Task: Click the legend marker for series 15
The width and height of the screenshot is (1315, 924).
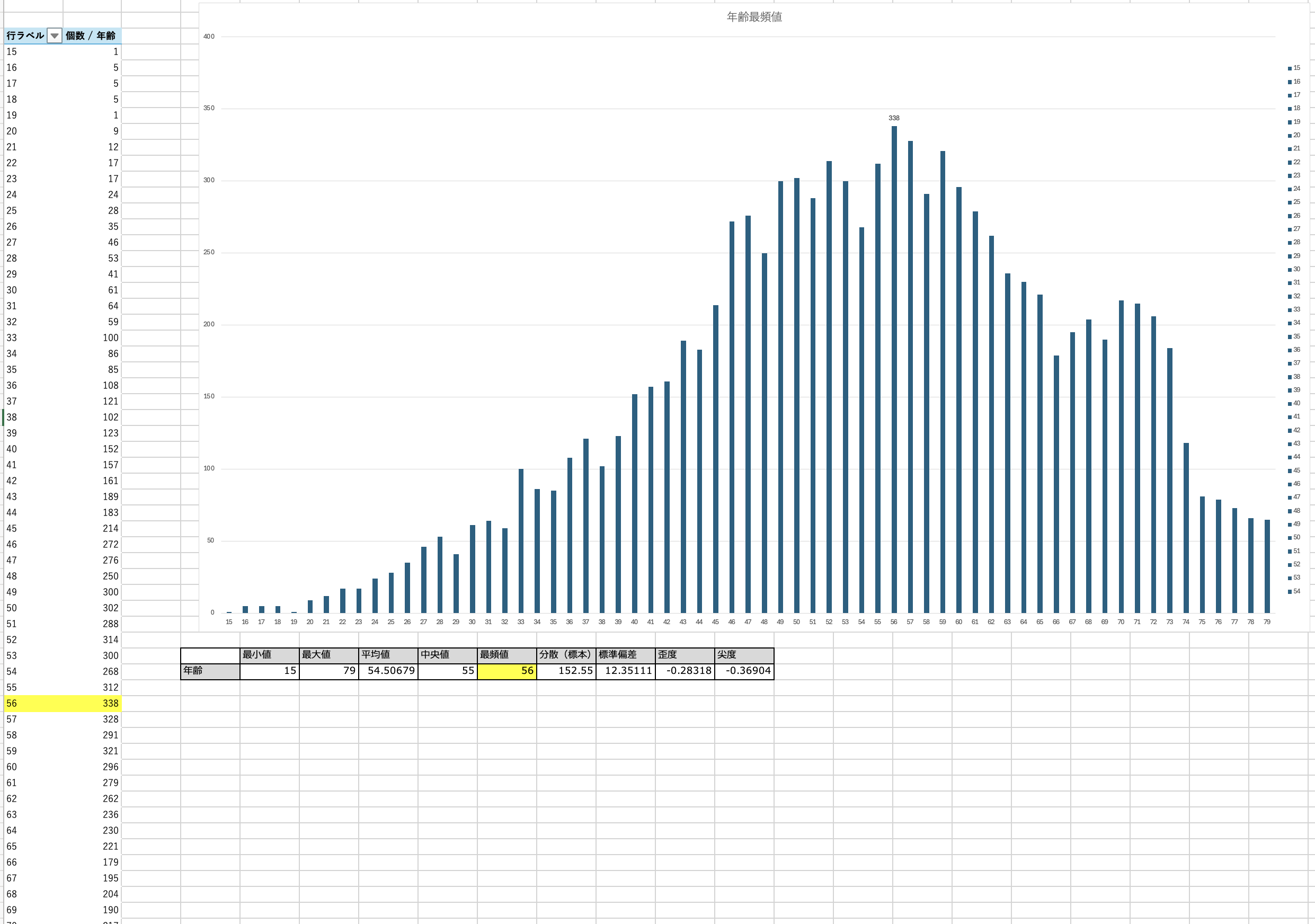Action: pos(1290,68)
